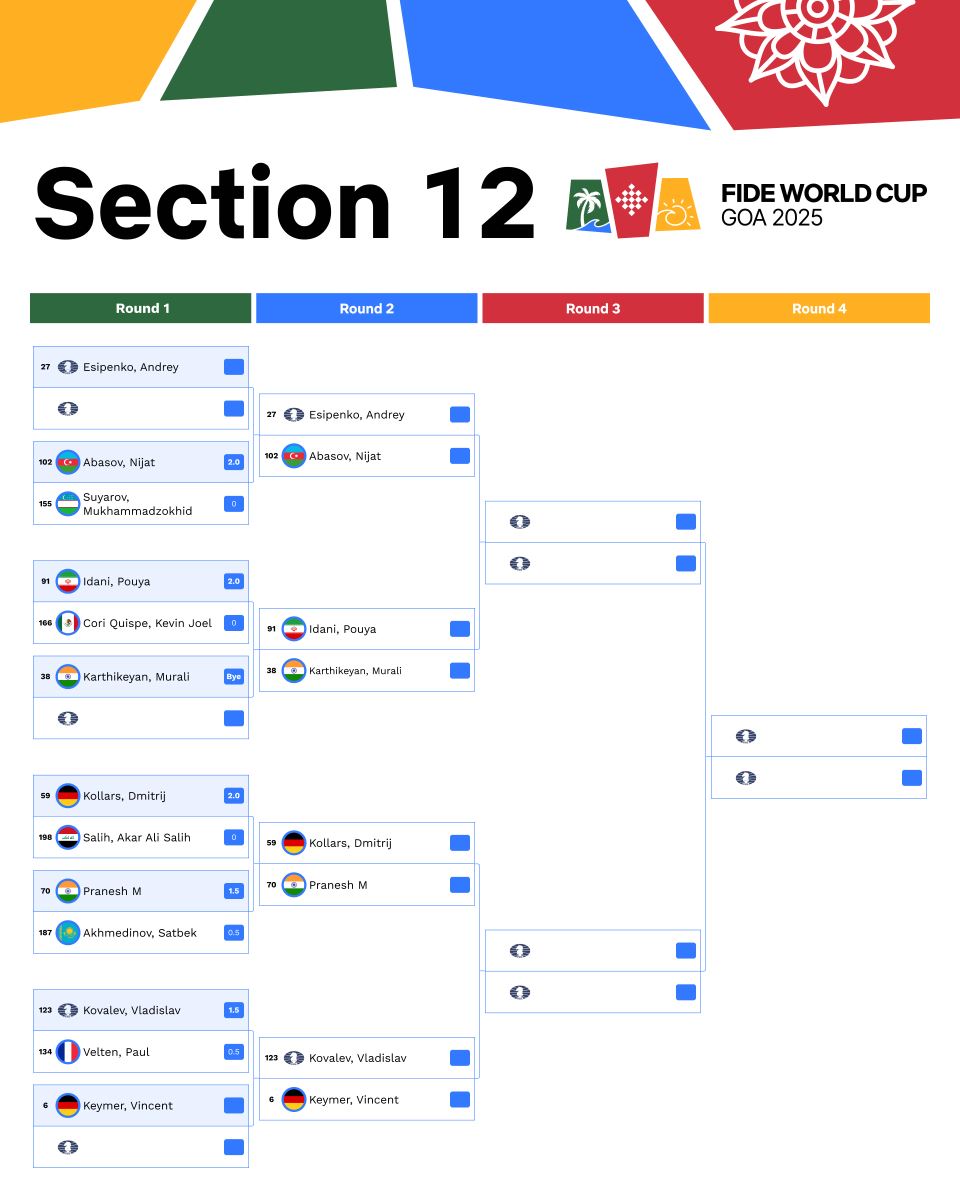This screenshot has width=960, height=1200.
Task: Click the top empty player slot in Round 4
Action: 818,736
